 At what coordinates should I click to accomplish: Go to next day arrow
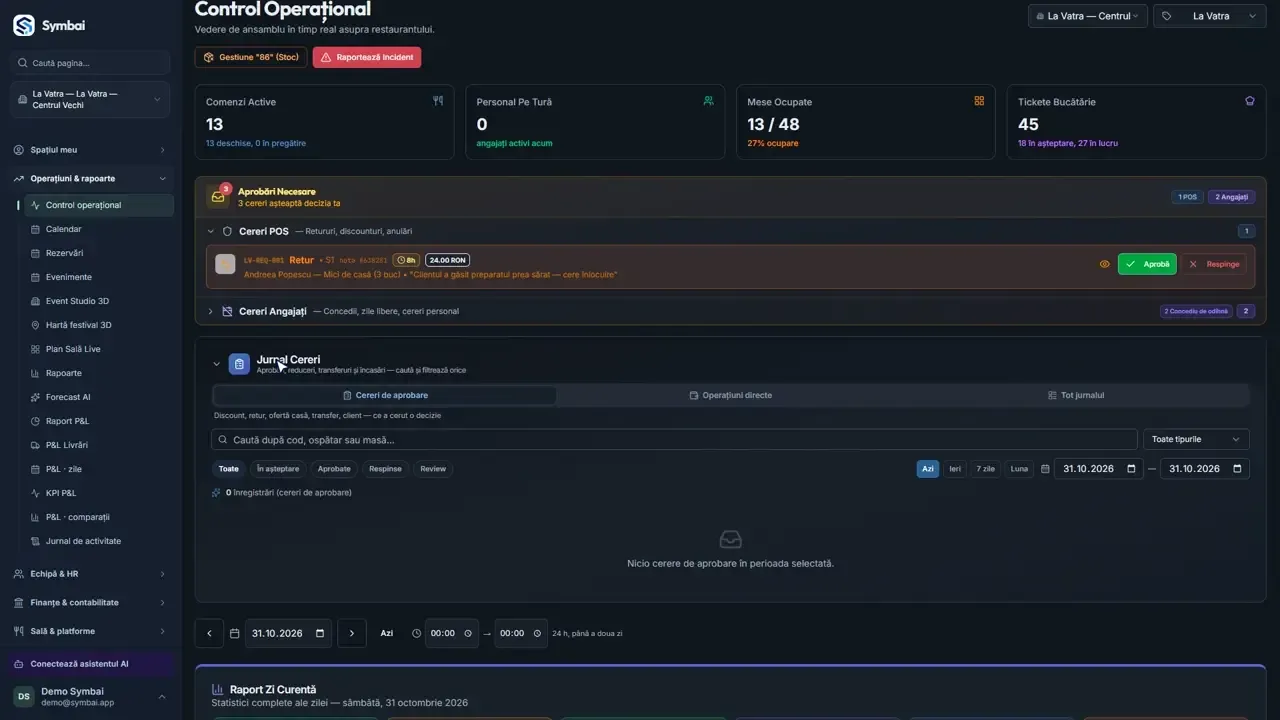tap(352, 633)
